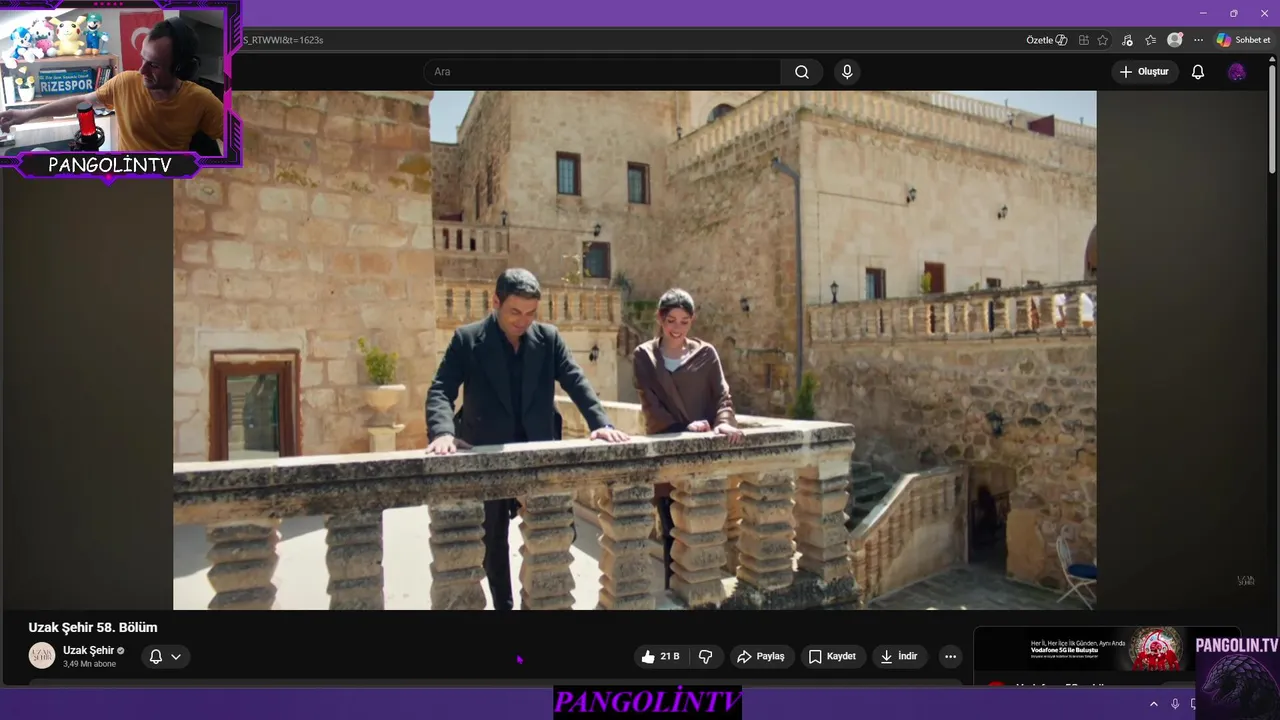Click the page vertical scrollbar
1280x720 pixels.
(1272, 120)
